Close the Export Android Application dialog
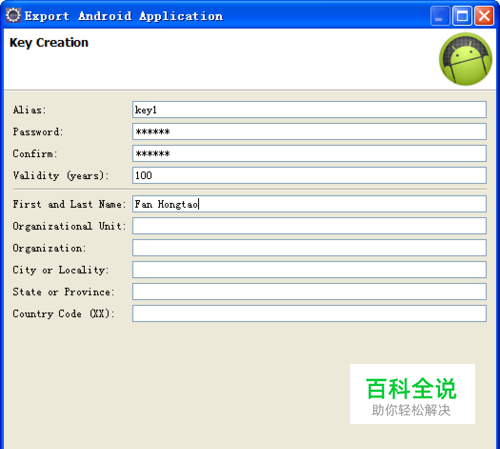500x449 pixels. (484, 16)
